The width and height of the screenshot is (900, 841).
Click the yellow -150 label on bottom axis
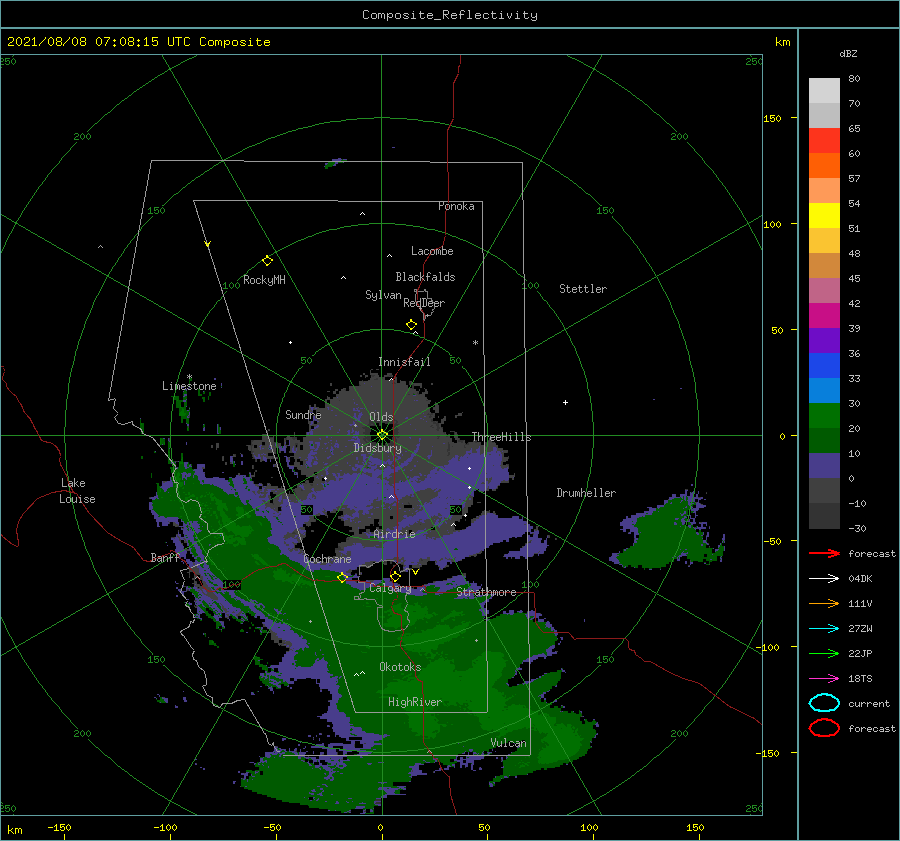(x=59, y=827)
